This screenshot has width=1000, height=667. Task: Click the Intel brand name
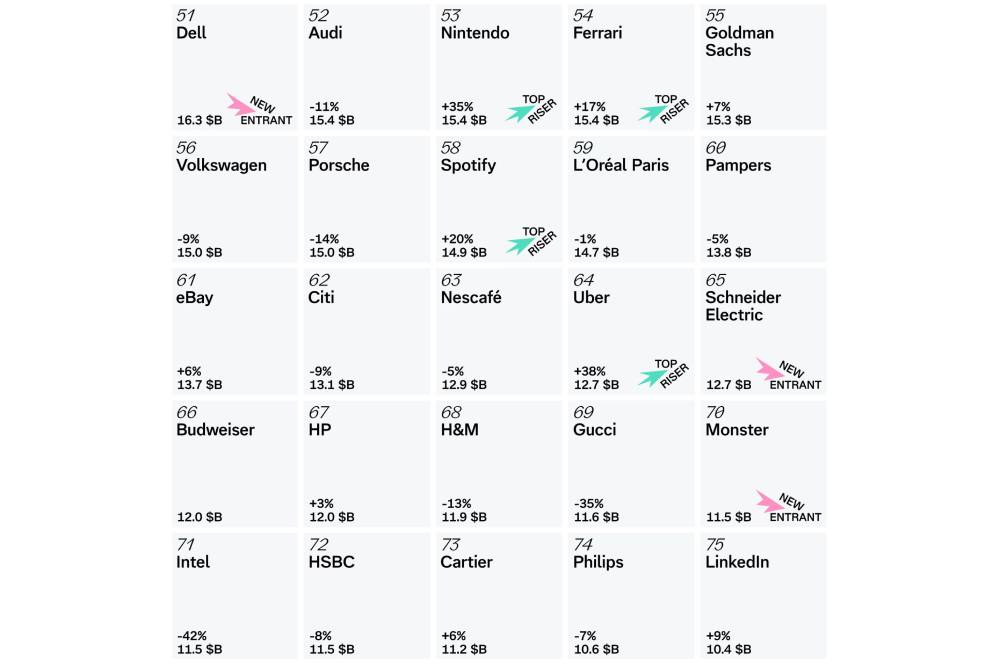click(193, 562)
